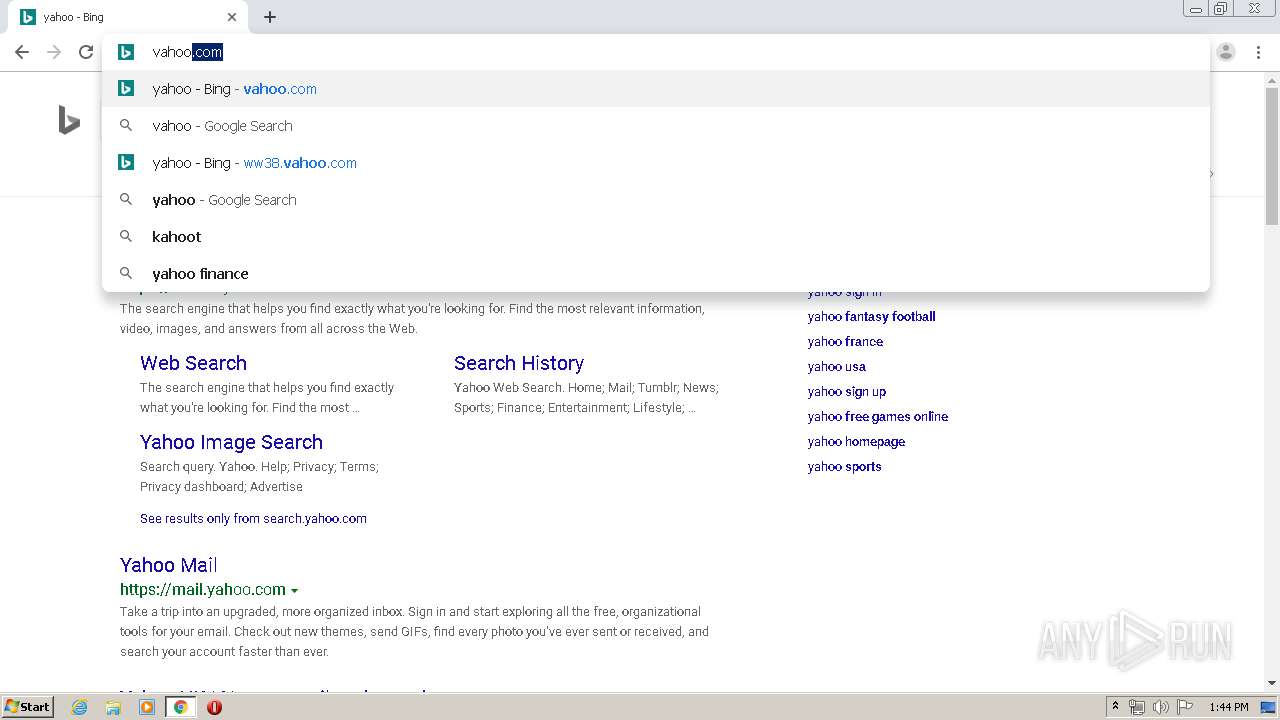Choose the first 'yahoo - Google Search' suggestion
This screenshot has height=720, width=1280.
(655, 126)
